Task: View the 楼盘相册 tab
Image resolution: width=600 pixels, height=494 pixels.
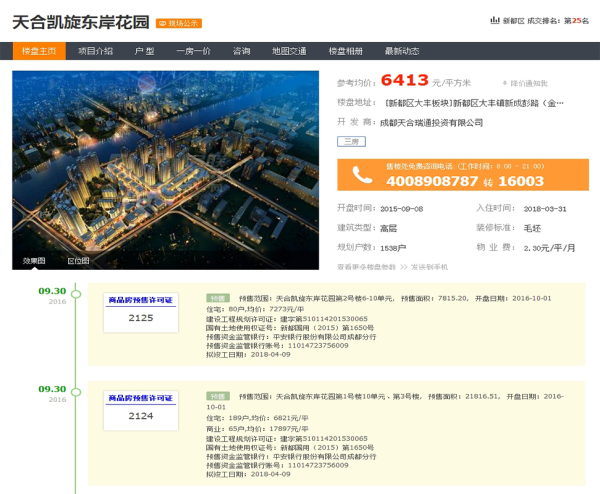Action: pos(345,51)
